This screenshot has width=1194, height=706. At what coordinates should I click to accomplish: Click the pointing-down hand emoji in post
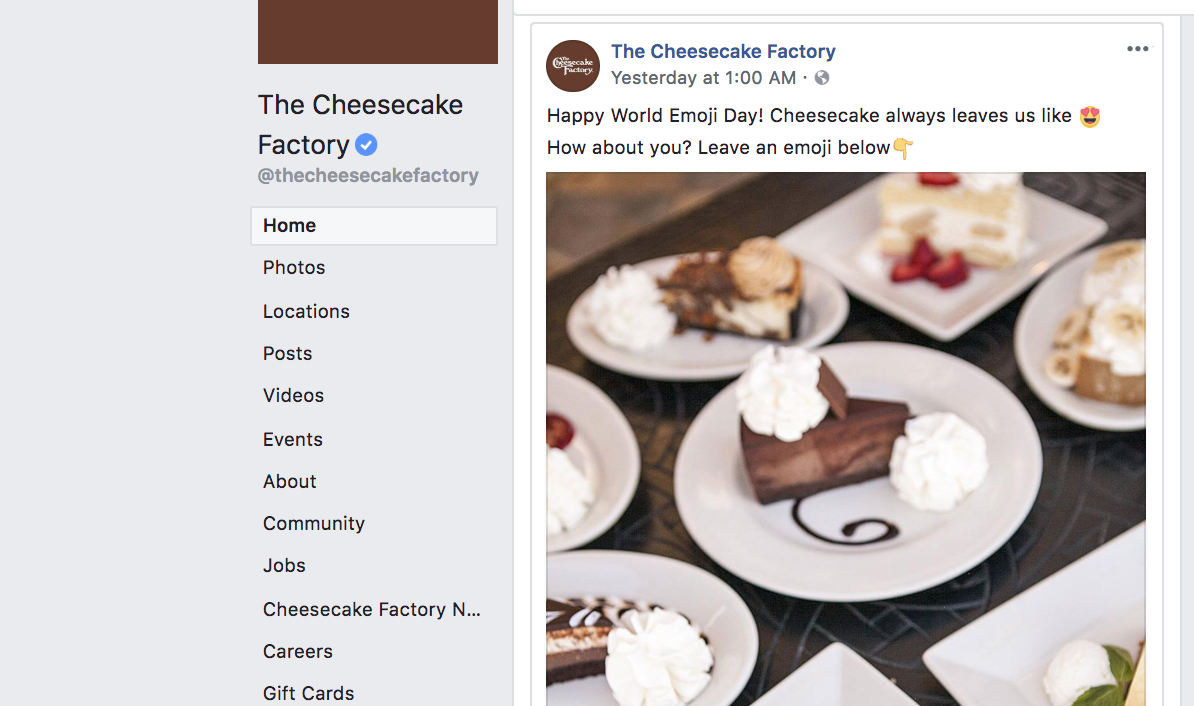[x=903, y=148]
